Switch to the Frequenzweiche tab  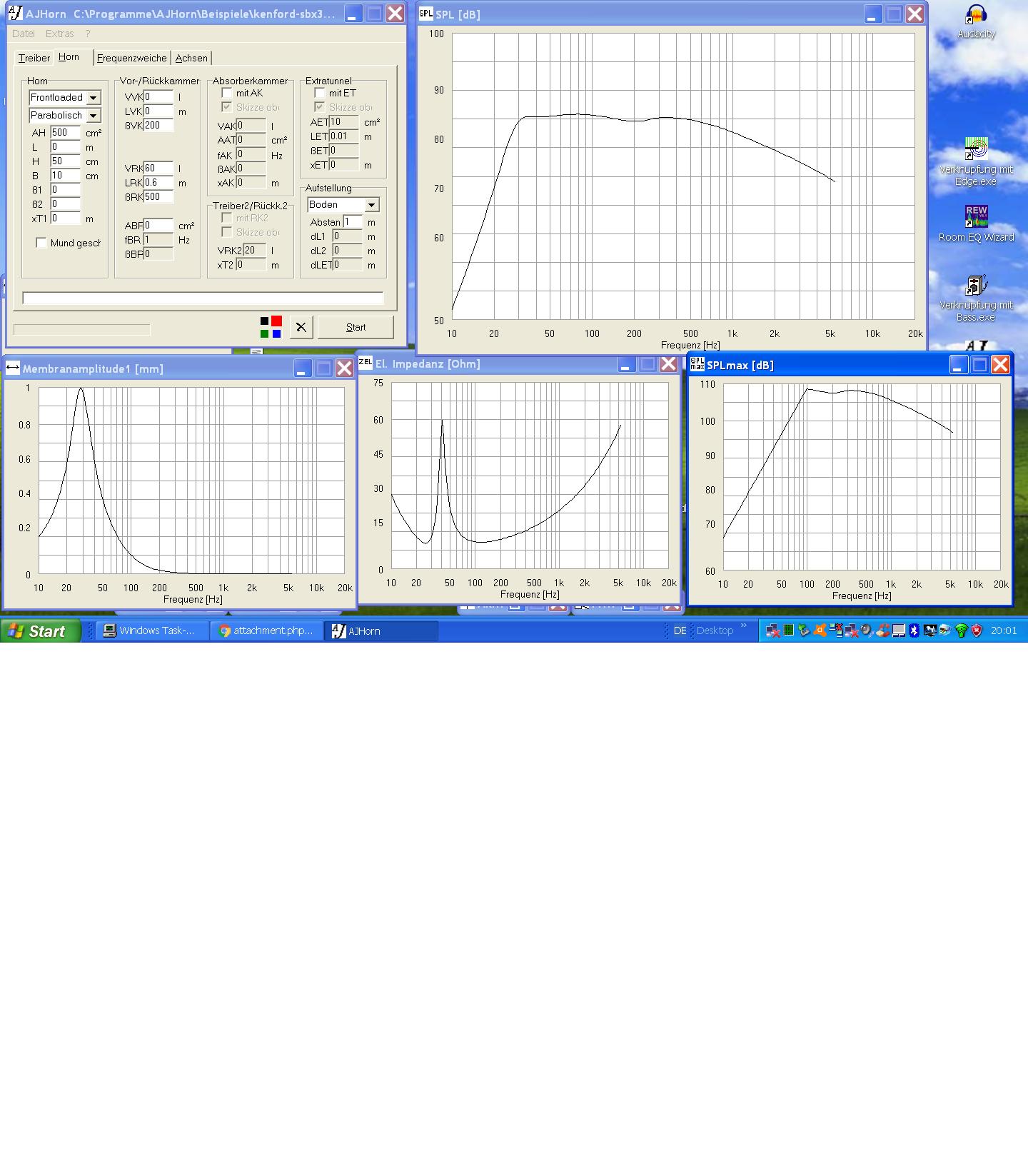coord(131,58)
